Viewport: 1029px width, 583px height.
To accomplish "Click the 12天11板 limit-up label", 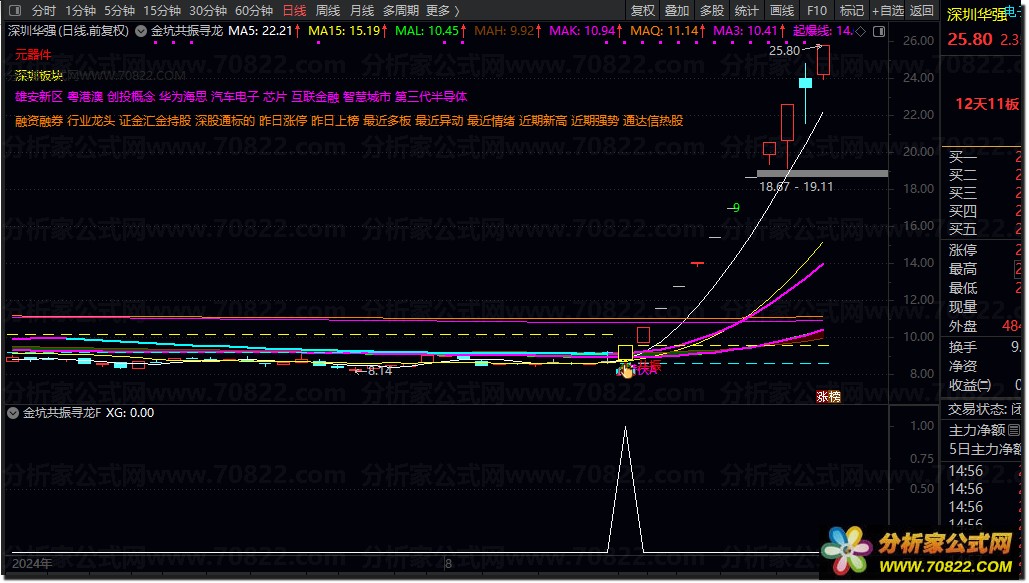I will pos(987,104).
